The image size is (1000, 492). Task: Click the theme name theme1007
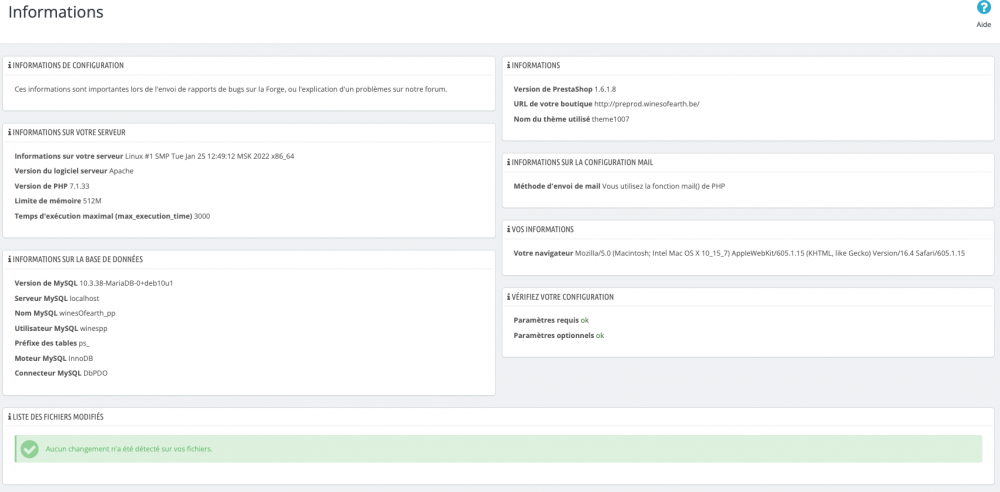point(612,119)
